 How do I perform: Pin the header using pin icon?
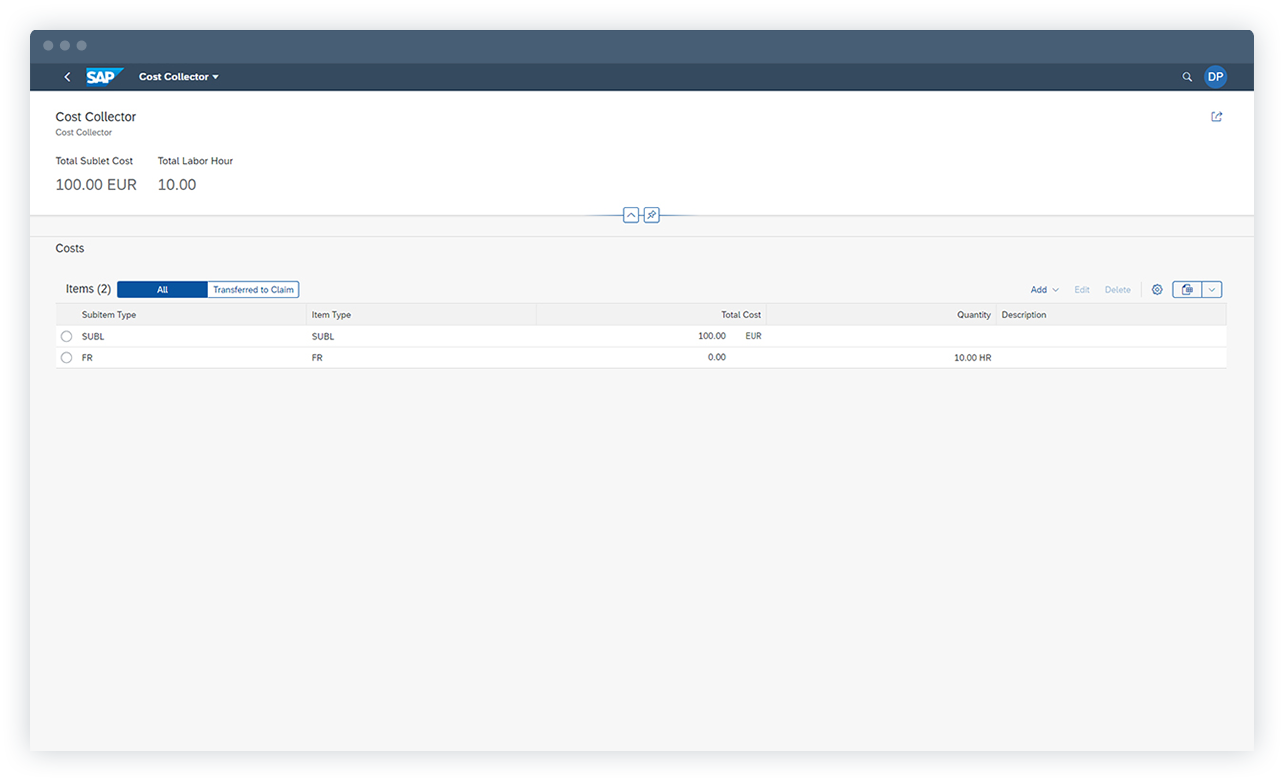tap(651, 214)
